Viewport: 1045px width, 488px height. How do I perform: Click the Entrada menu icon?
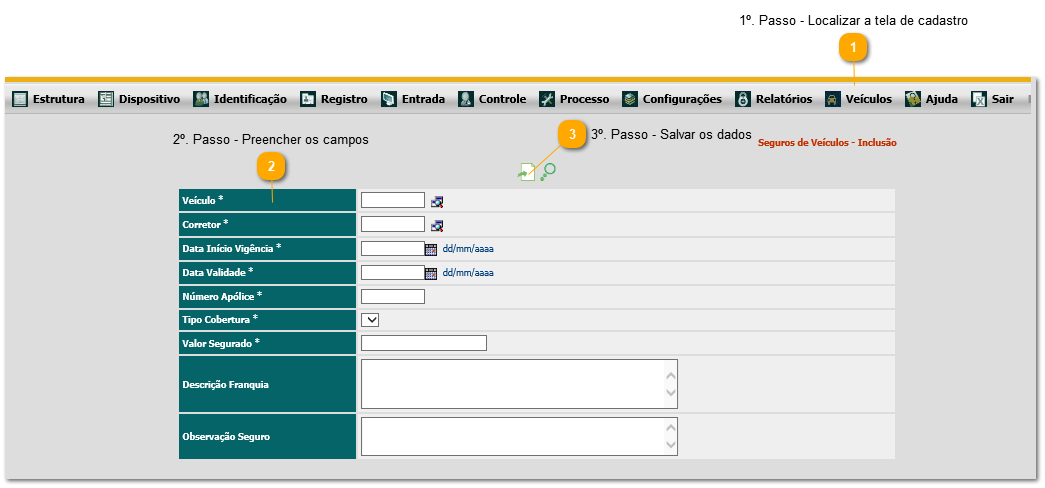click(x=389, y=99)
